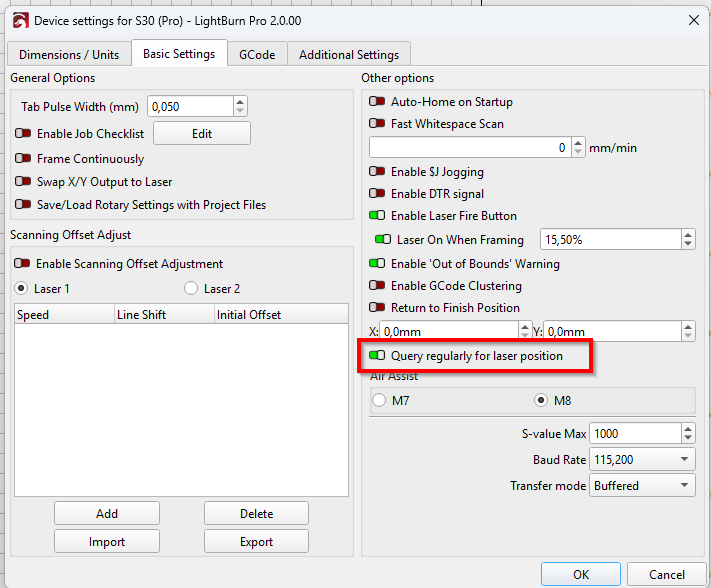Toggle Frame Continuously switch
The height and width of the screenshot is (588, 711).
click(x=23, y=158)
